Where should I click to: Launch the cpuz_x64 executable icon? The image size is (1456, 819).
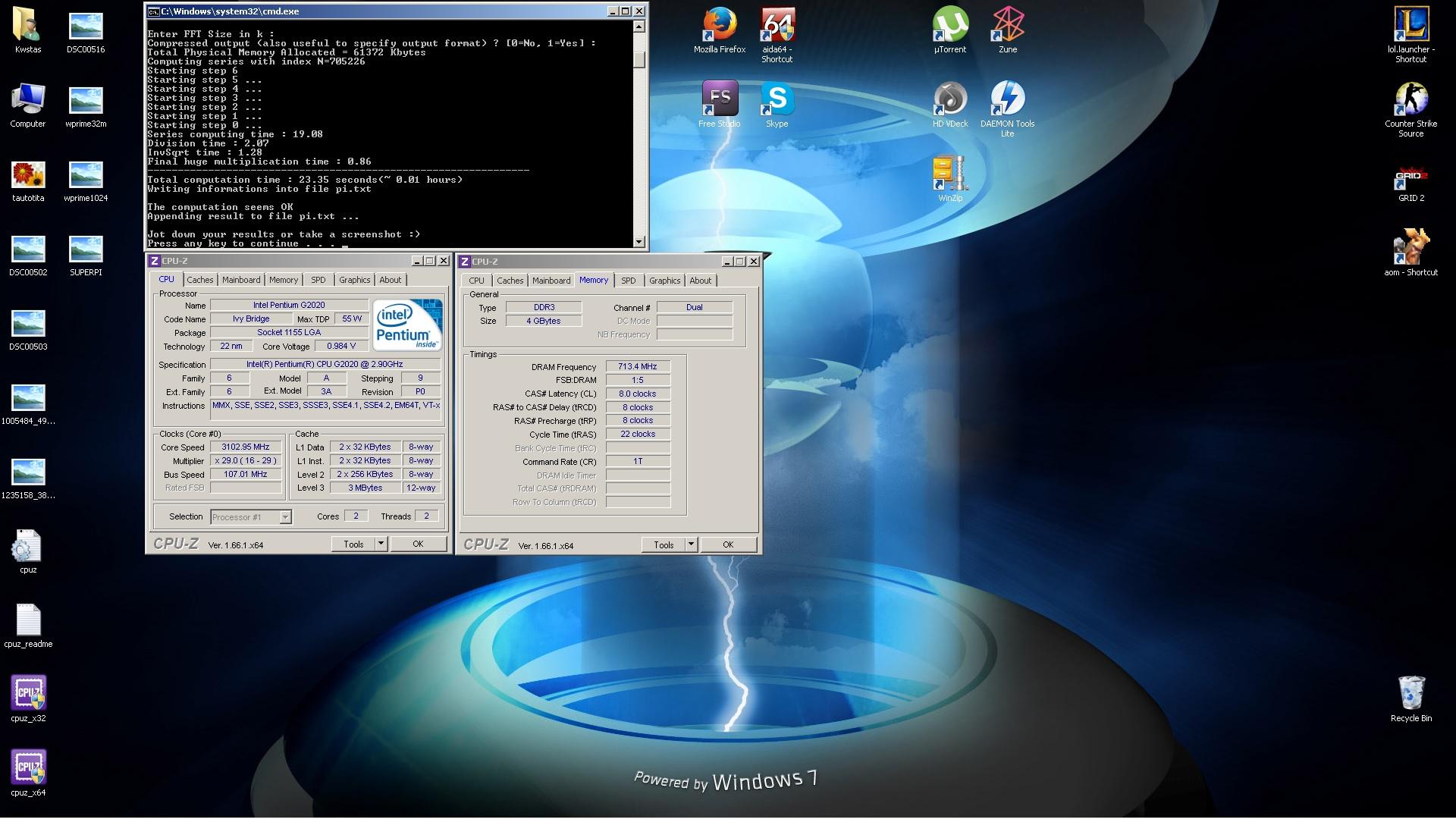point(28,773)
